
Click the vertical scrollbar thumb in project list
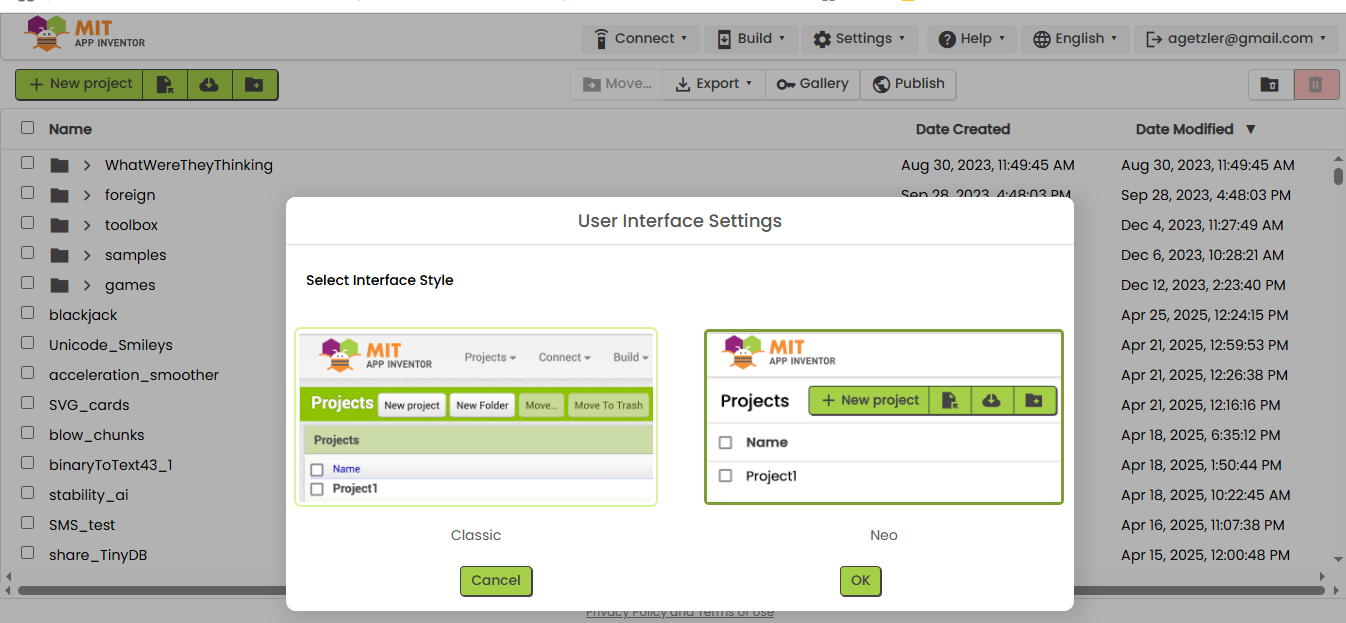pos(1339,177)
